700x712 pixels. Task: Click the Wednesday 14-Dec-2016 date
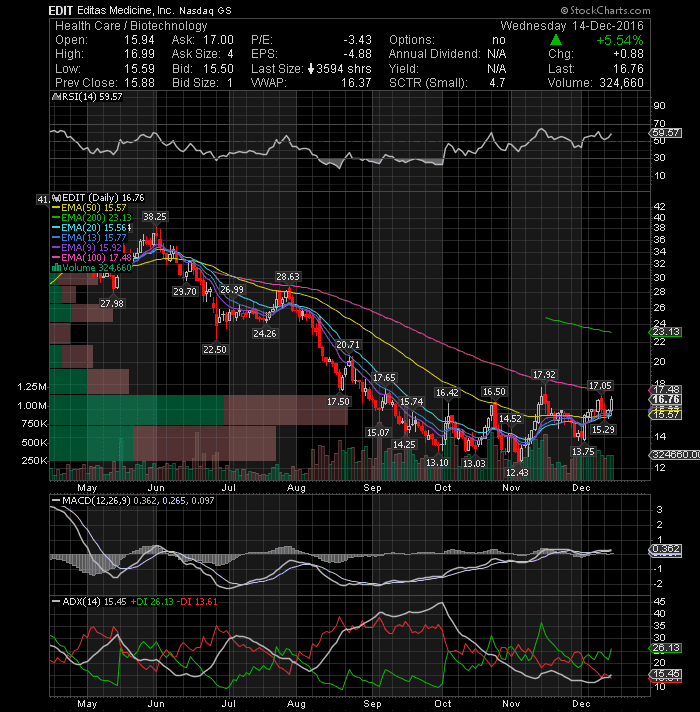pyautogui.click(x=572, y=26)
